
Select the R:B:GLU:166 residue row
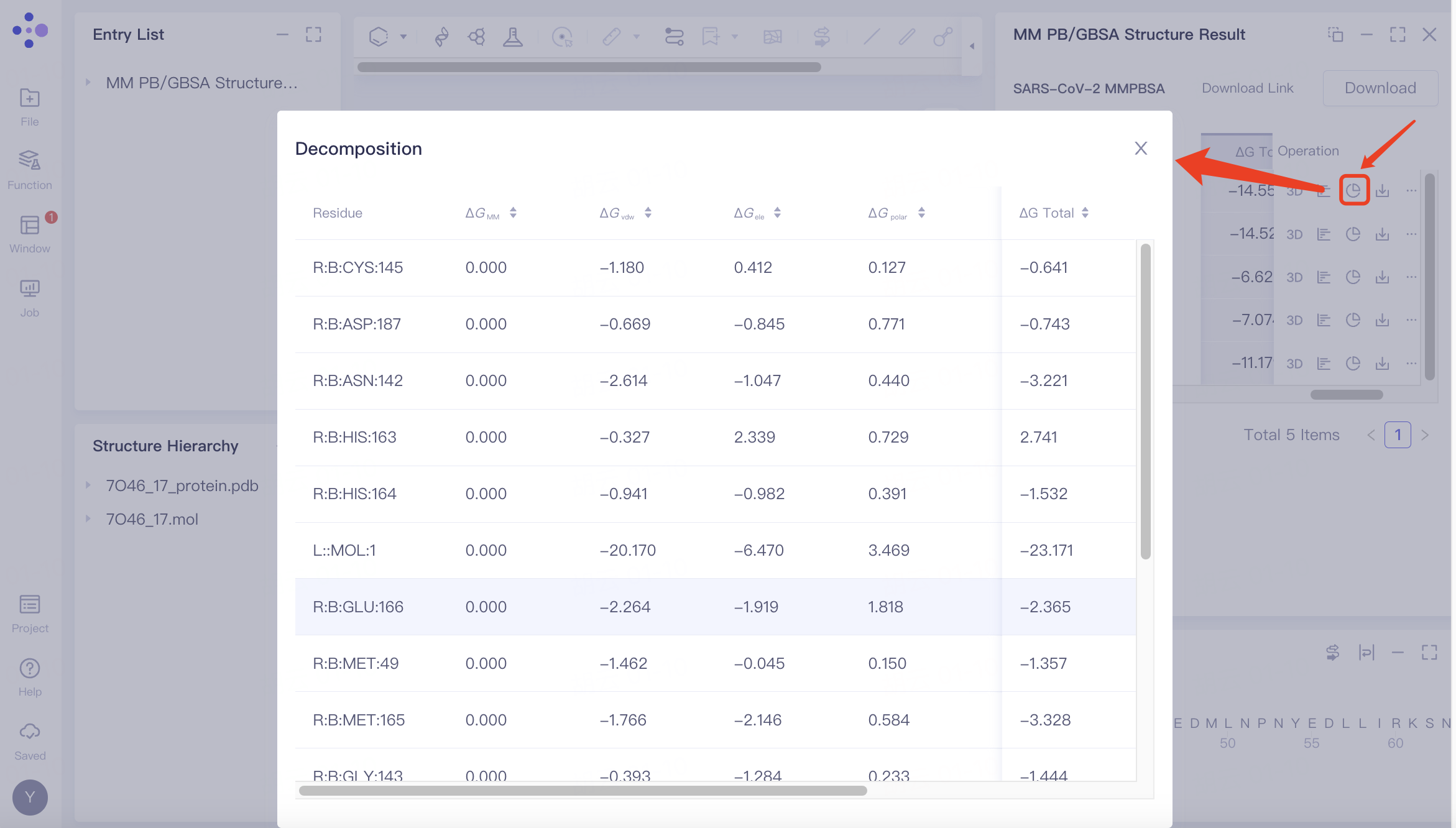pyautogui.click(x=358, y=607)
